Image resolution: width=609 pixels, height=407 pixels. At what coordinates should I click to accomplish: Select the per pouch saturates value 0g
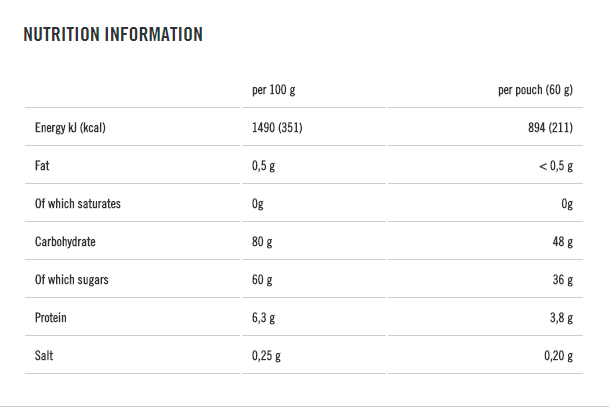click(x=567, y=204)
